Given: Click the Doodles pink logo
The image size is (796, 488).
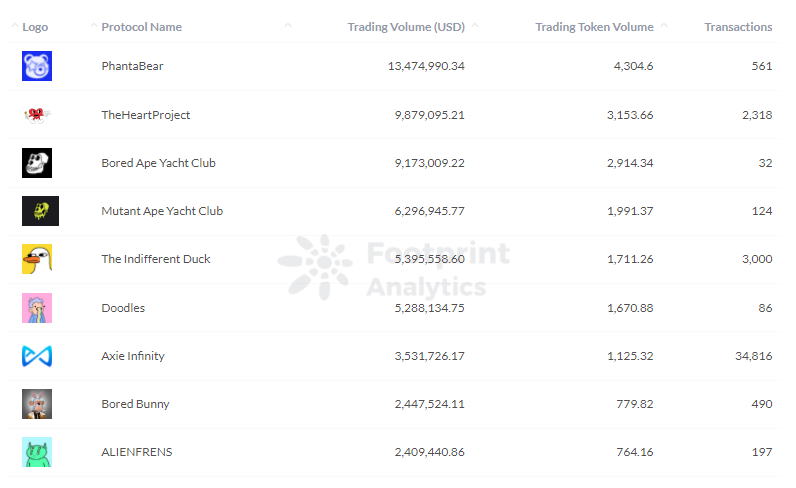Looking at the screenshot, I should coord(37,308).
